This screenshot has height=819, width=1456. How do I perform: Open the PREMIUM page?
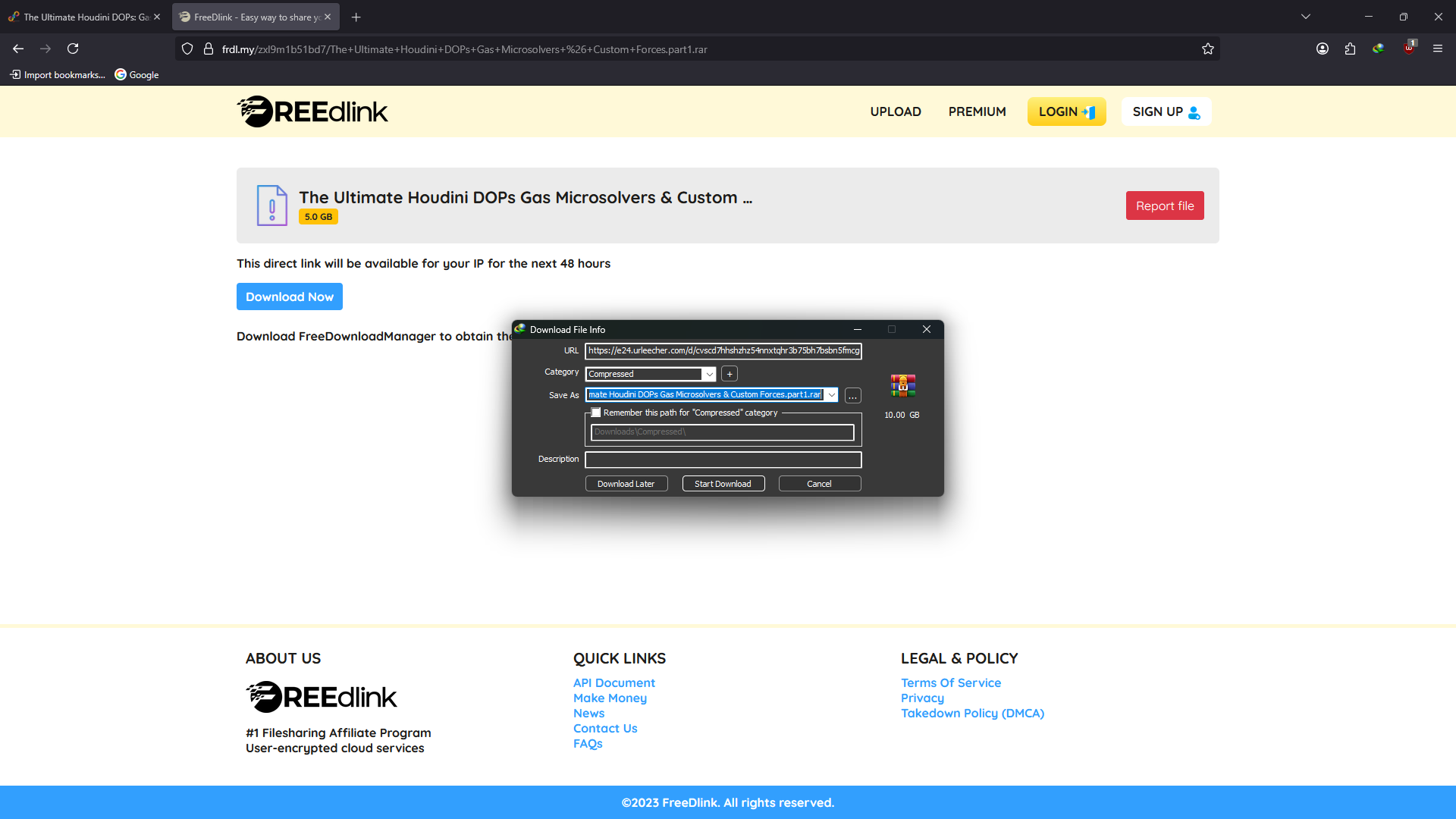(x=977, y=111)
